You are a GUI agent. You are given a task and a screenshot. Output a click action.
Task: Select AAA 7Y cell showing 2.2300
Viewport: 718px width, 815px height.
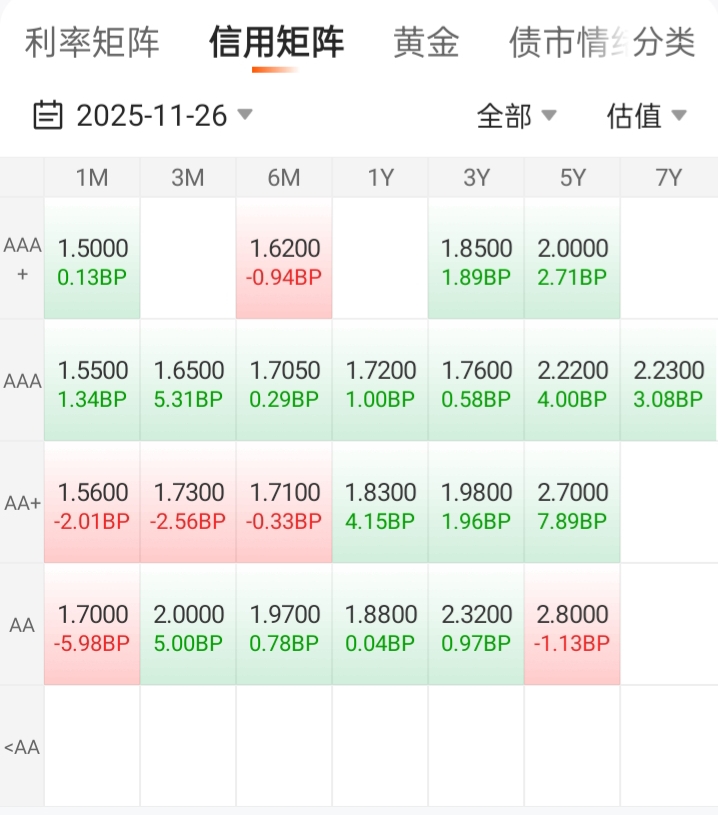pos(668,382)
